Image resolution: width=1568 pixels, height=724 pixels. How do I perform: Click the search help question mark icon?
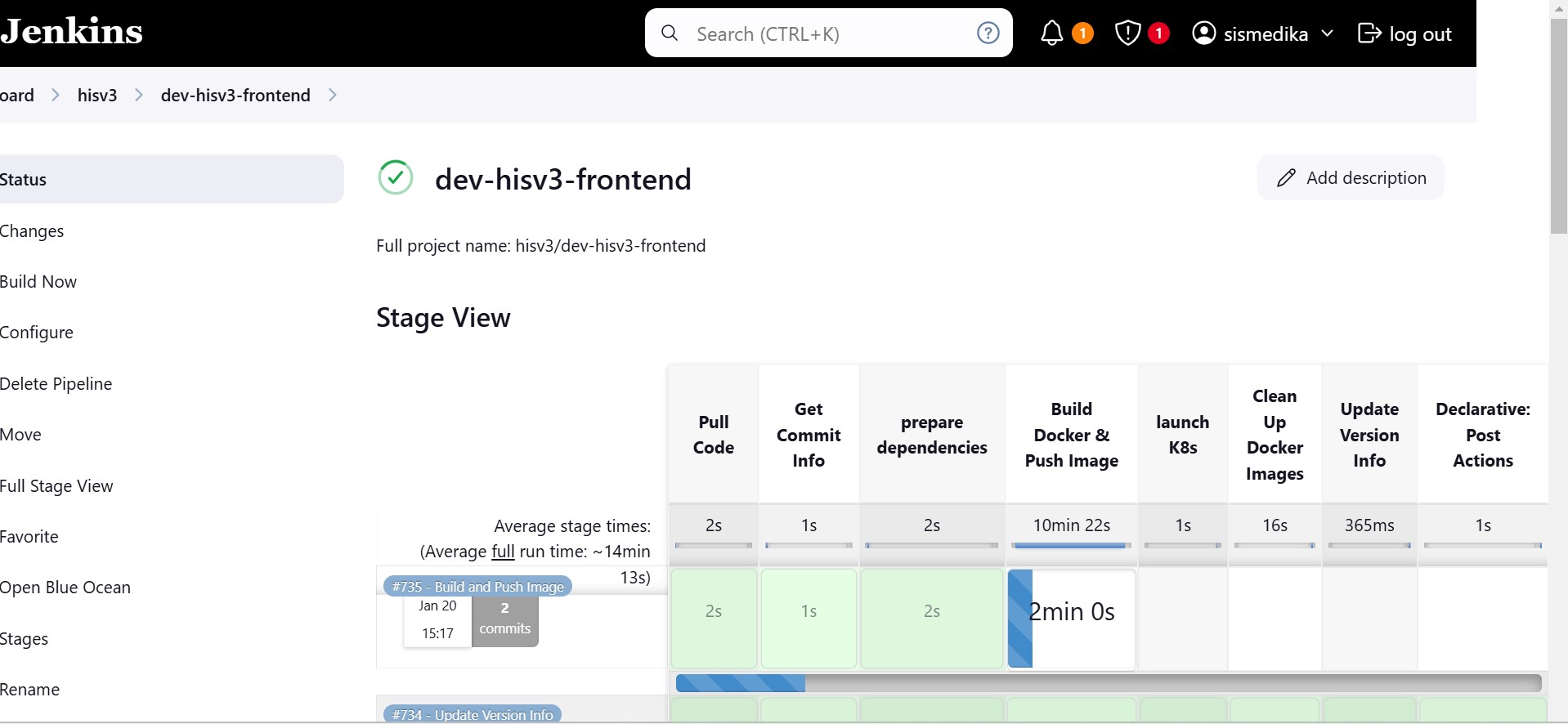[x=988, y=34]
